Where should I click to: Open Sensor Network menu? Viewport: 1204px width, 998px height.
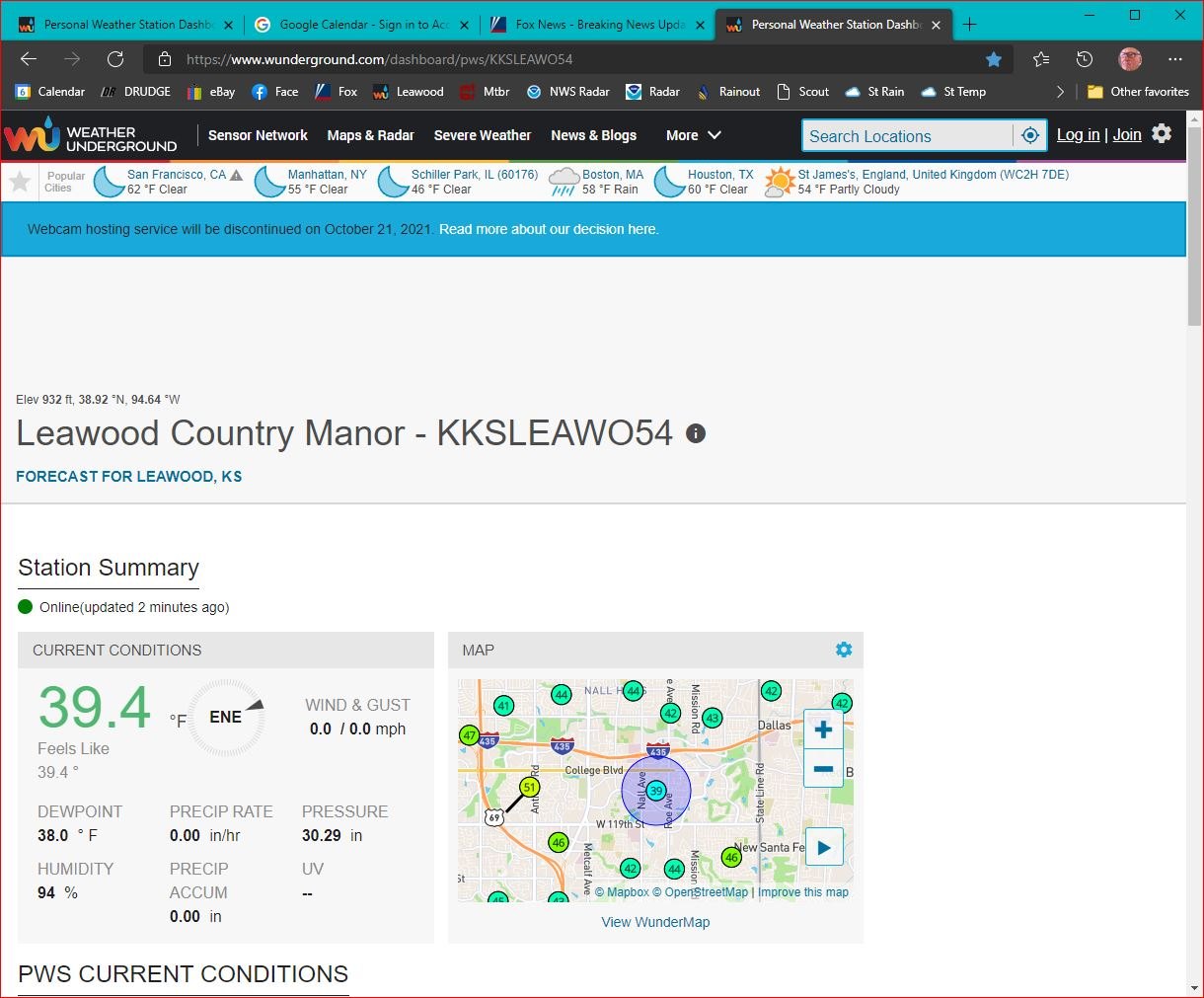[258, 135]
